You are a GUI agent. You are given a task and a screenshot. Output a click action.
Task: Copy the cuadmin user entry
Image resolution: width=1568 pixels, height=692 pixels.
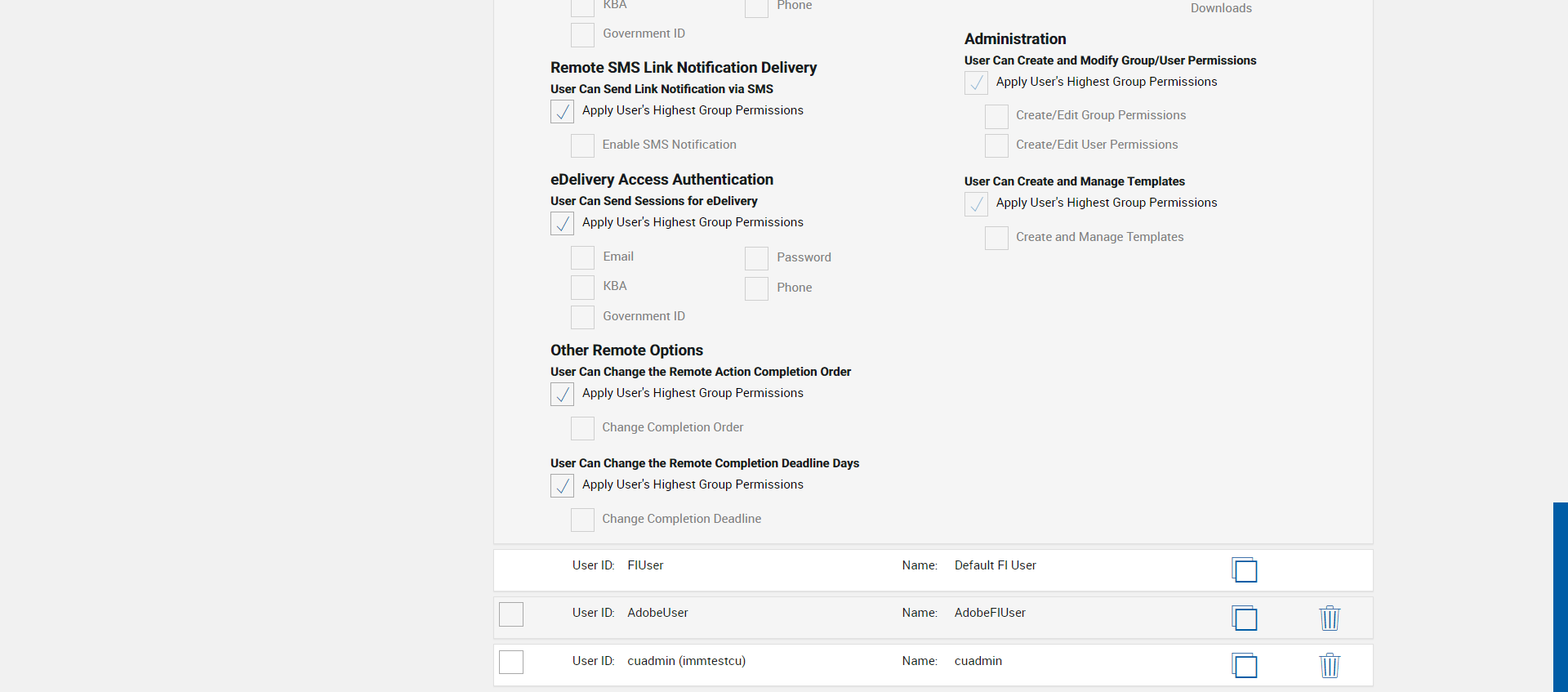tap(1245, 665)
